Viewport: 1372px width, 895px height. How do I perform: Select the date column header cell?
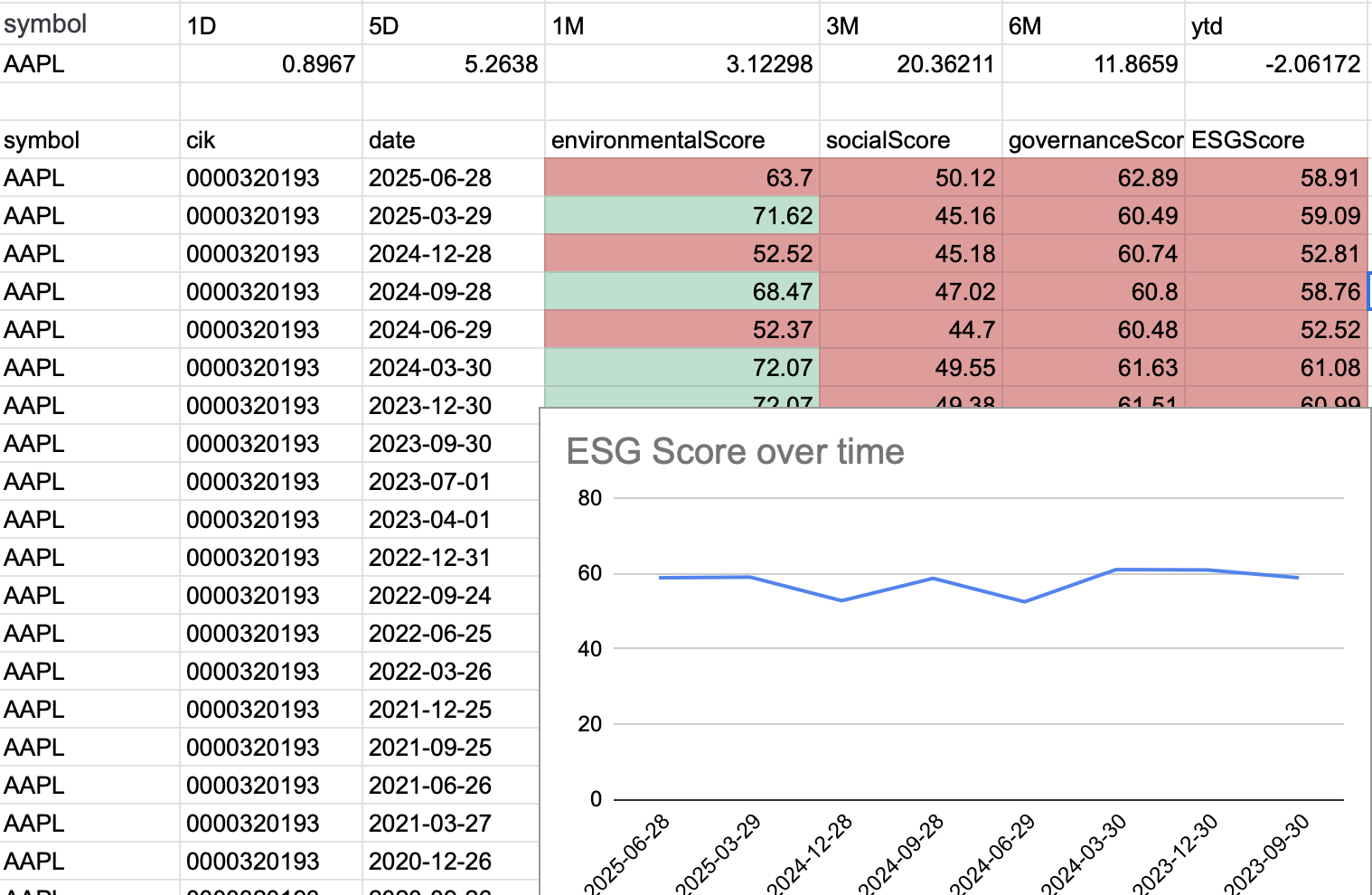(454, 140)
